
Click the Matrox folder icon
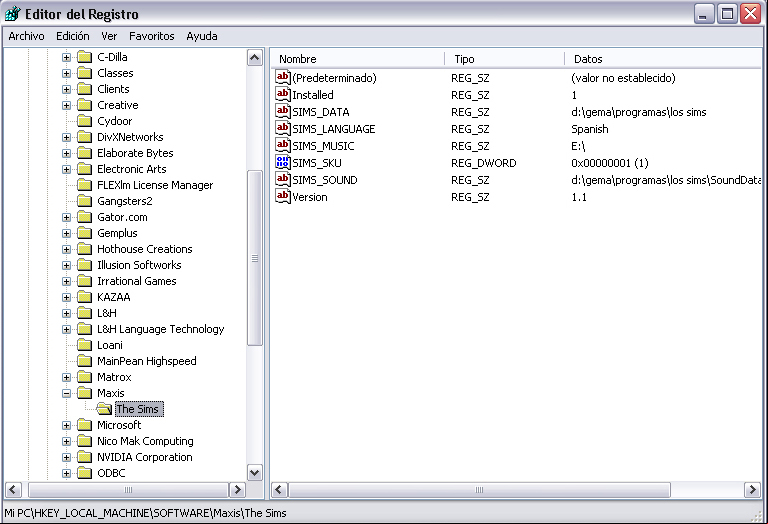[x=85, y=377]
